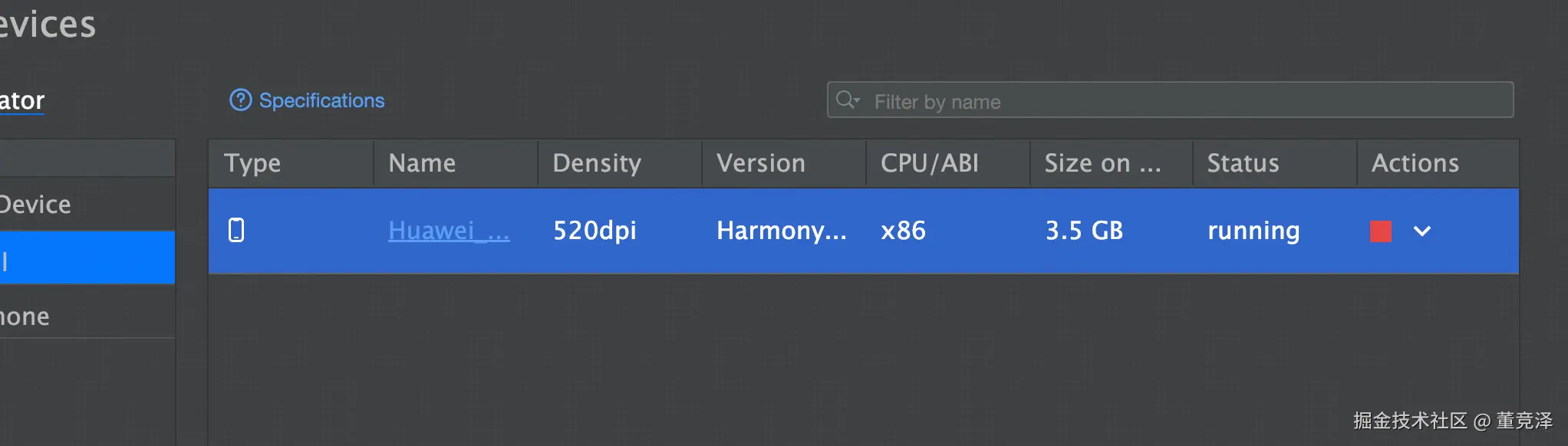Open the Huawei device name link
The image size is (1568, 446).
click(448, 231)
